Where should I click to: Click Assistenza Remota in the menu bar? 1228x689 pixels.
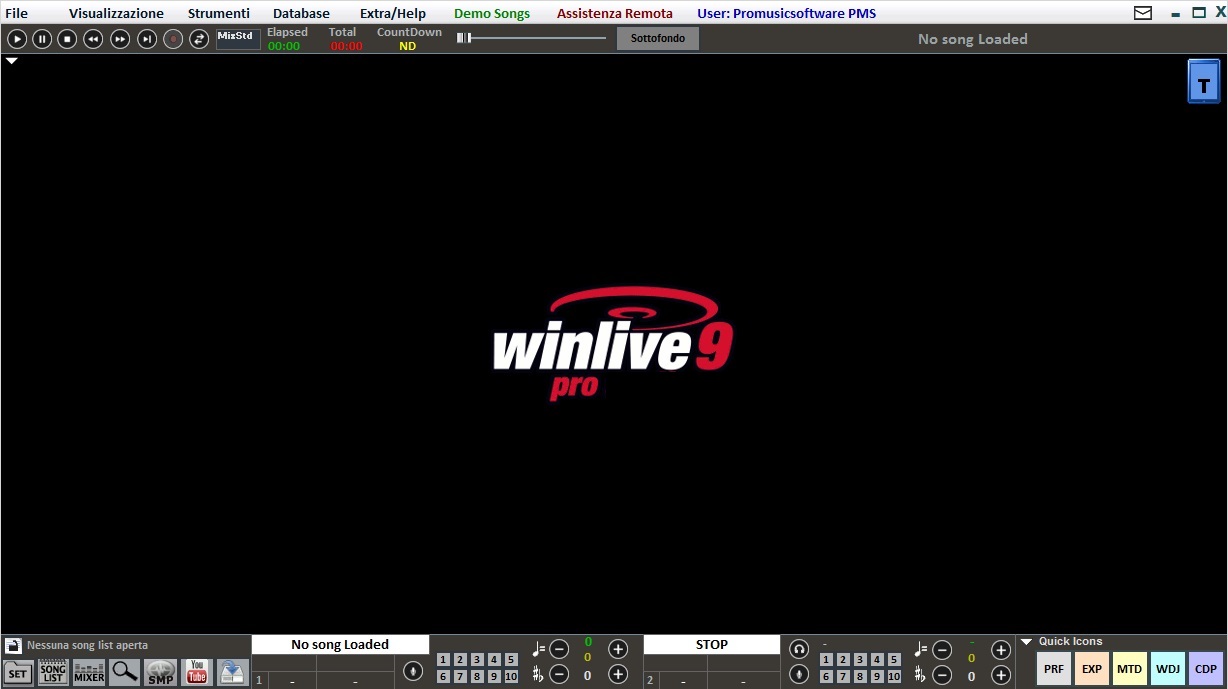pos(615,13)
